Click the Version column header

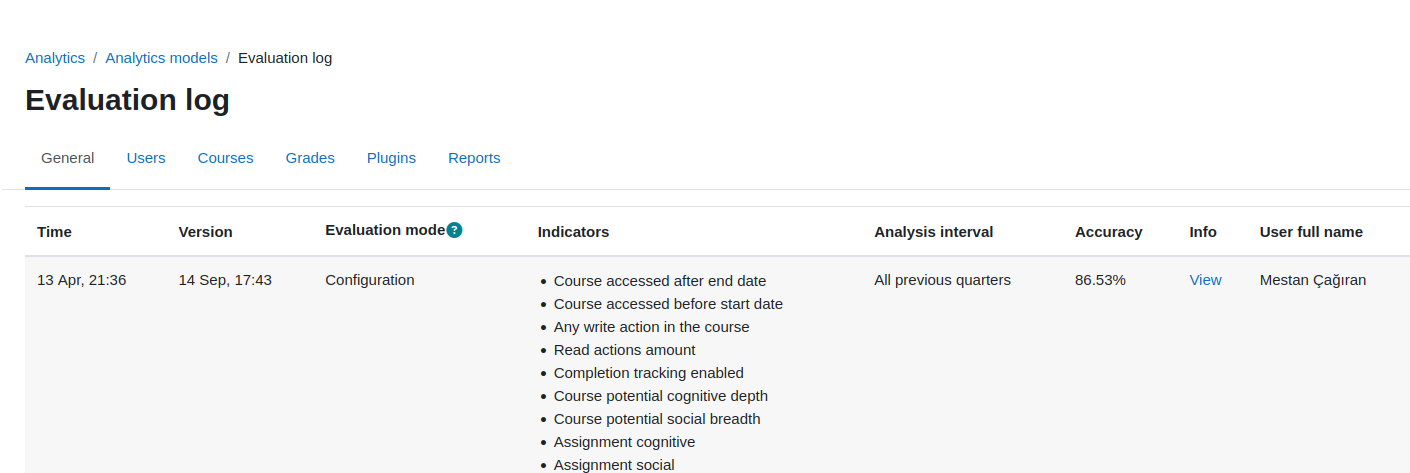(x=205, y=232)
